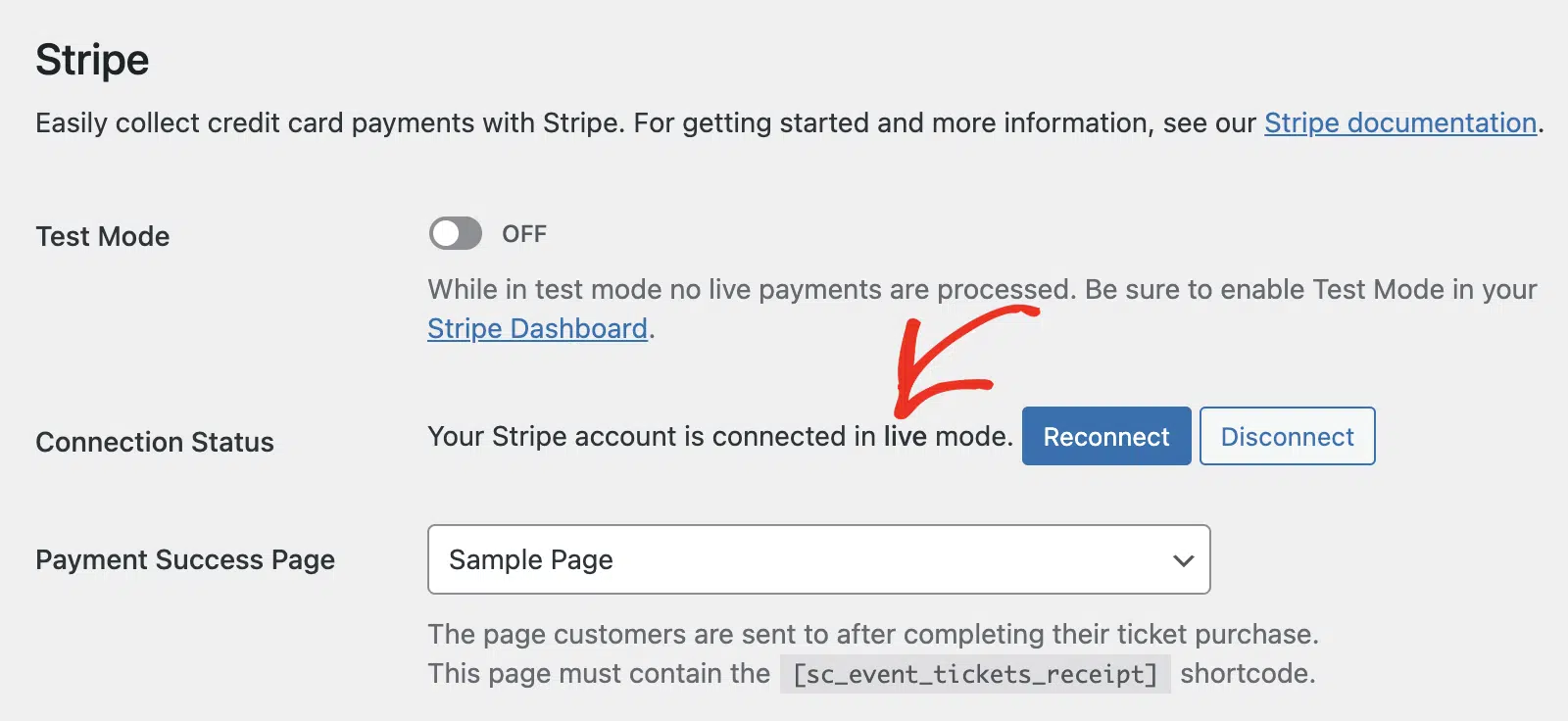The image size is (1568, 721).
Task: Click the blue Reconnect button
Action: pos(1106,436)
